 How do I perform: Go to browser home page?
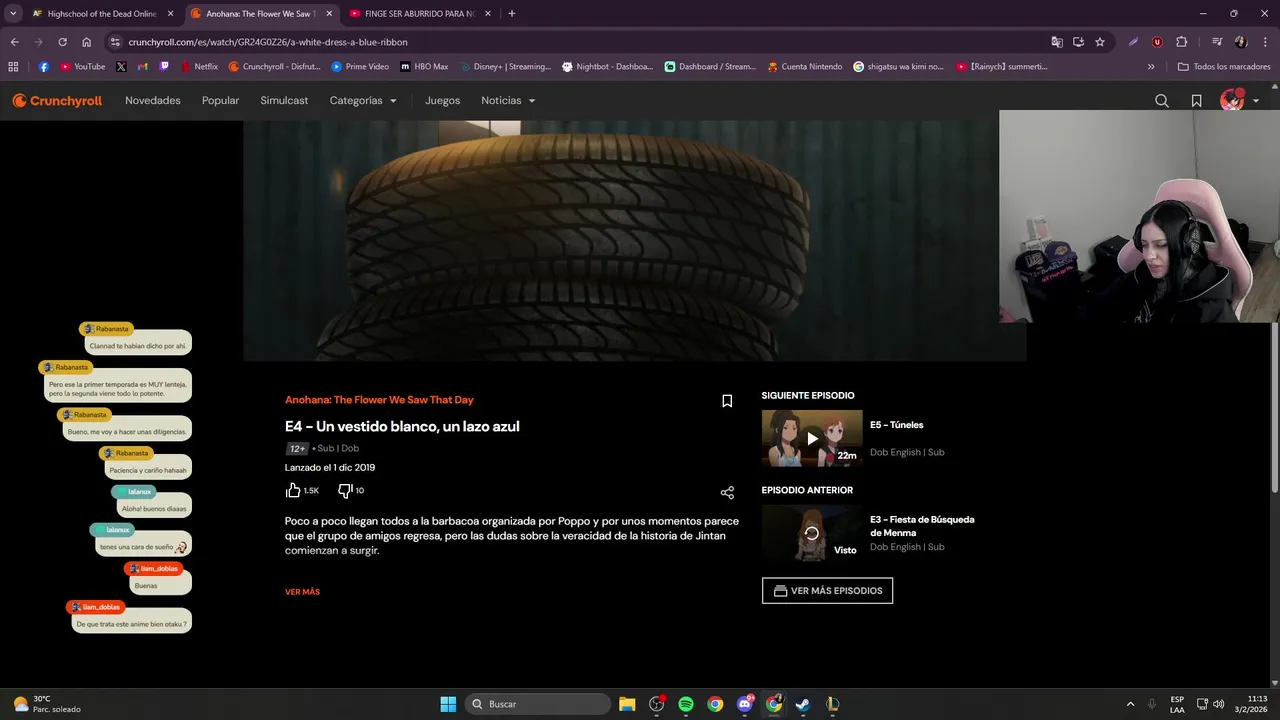pos(87,42)
